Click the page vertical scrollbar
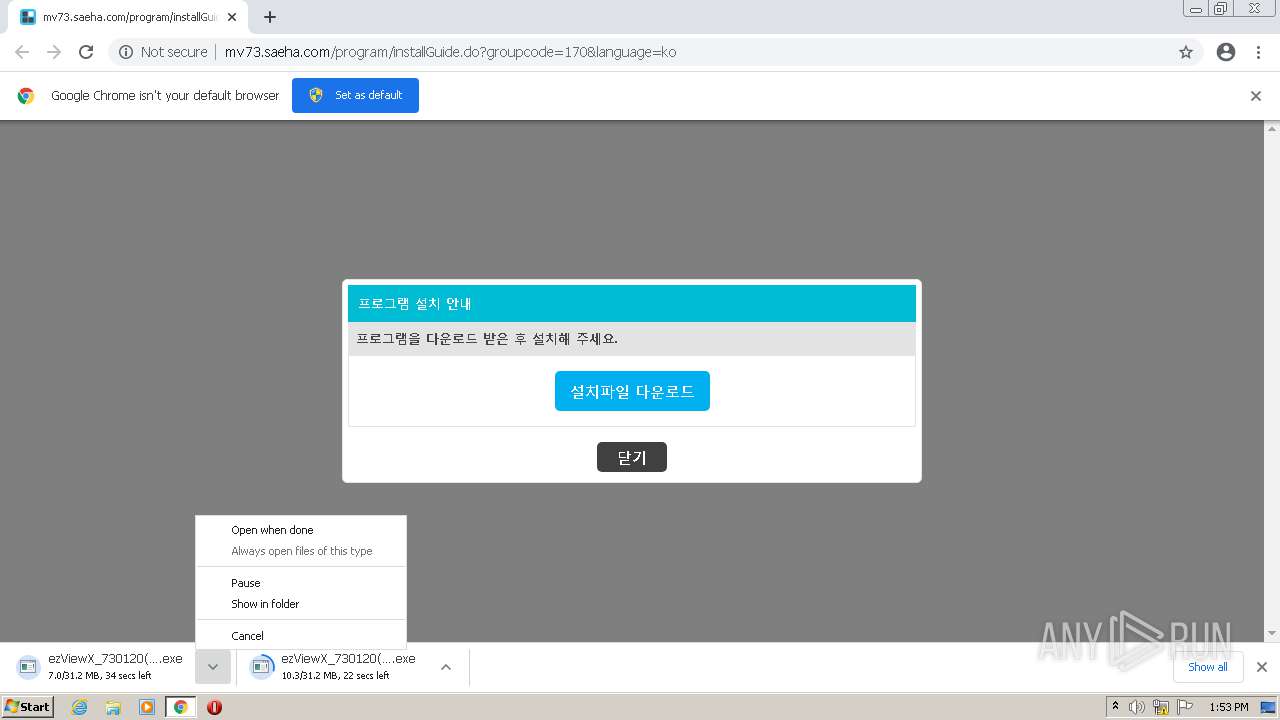Screen dimensions: 1280x720 click(1272, 380)
